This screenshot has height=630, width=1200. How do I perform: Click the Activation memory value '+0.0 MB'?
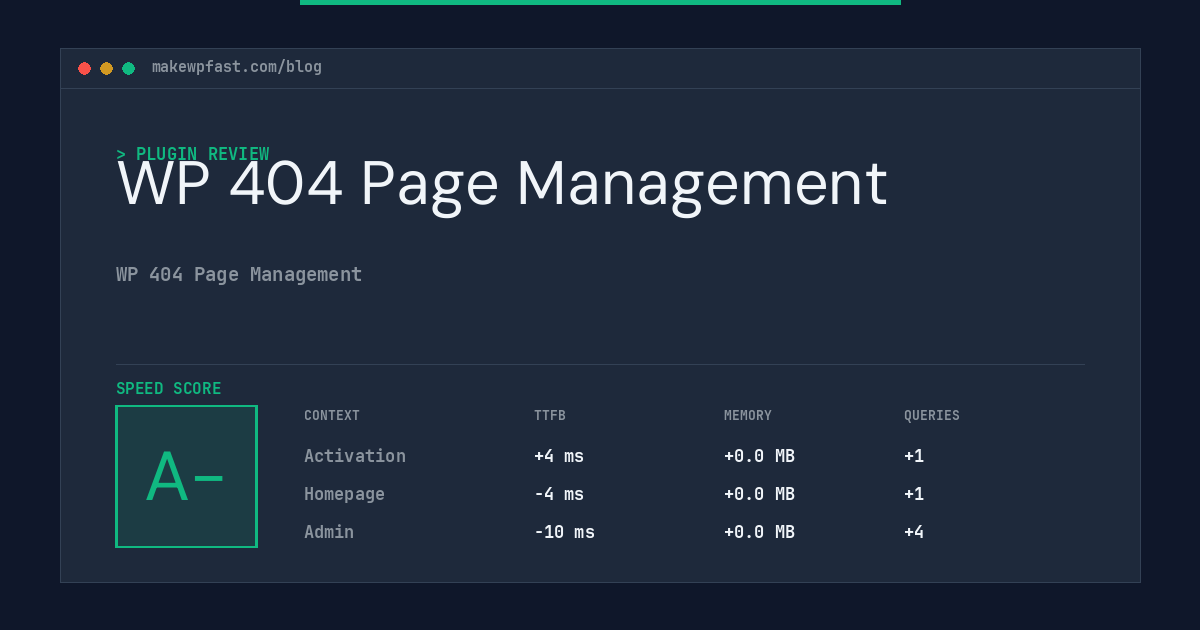[x=759, y=456]
